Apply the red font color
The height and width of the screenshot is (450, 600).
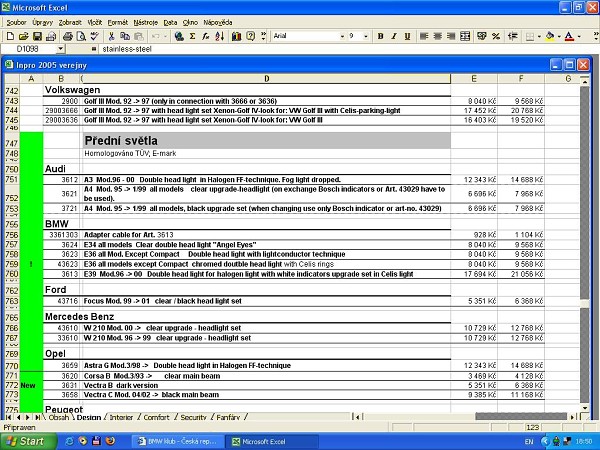pyautogui.click(x=569, y=36)
